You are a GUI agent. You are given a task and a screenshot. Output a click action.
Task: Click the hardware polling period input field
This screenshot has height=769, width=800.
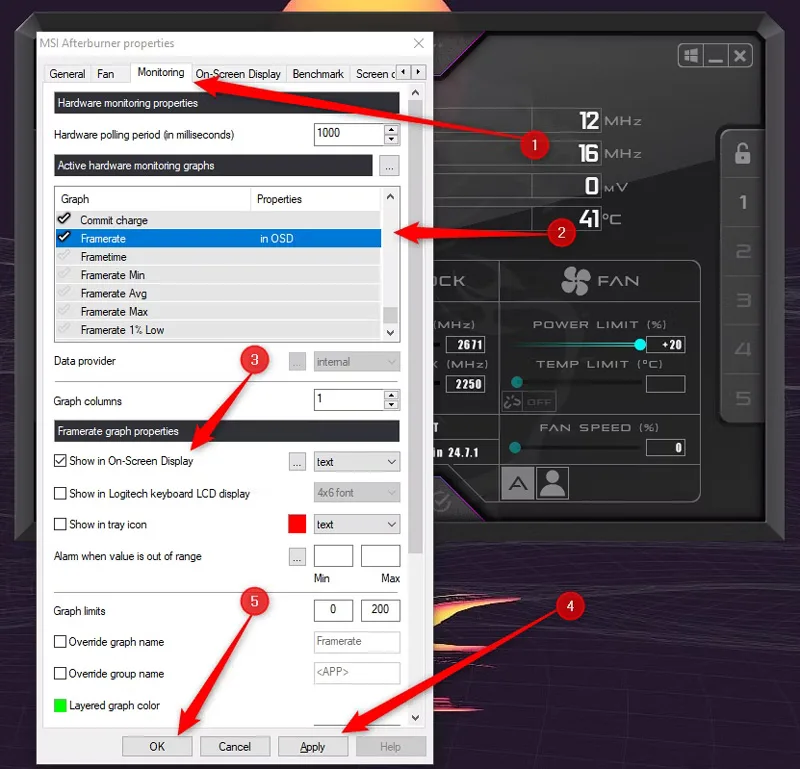click(x=349, y=134)
